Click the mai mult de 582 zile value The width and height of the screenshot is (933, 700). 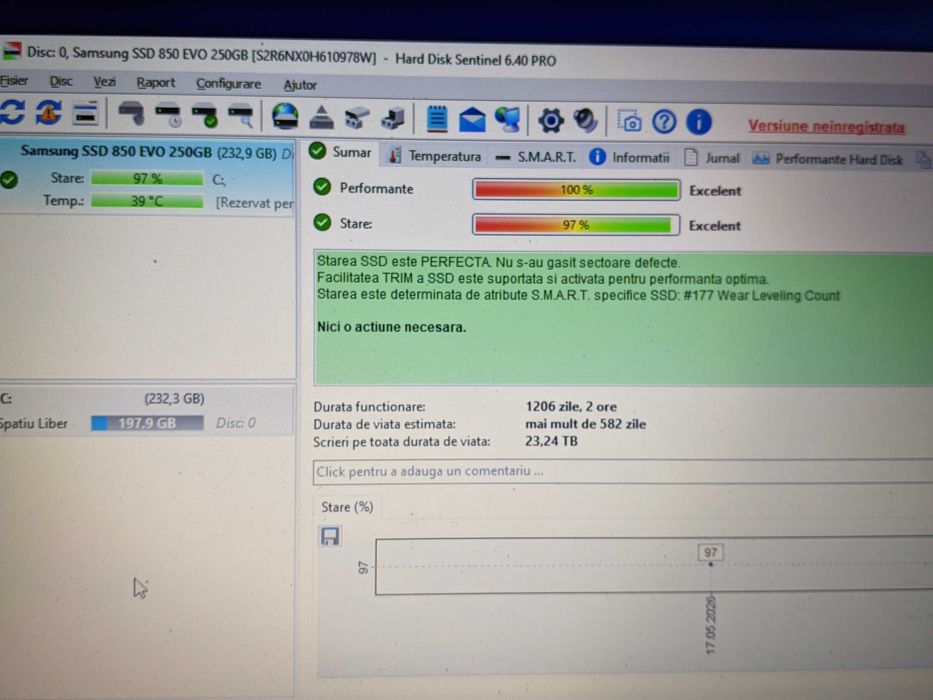(586, 424)
